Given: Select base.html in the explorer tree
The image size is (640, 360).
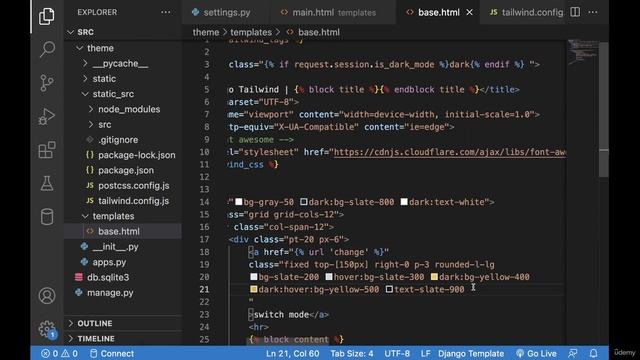Looking at the screenshot, I should pyautogui.click(x=122, y=231).
